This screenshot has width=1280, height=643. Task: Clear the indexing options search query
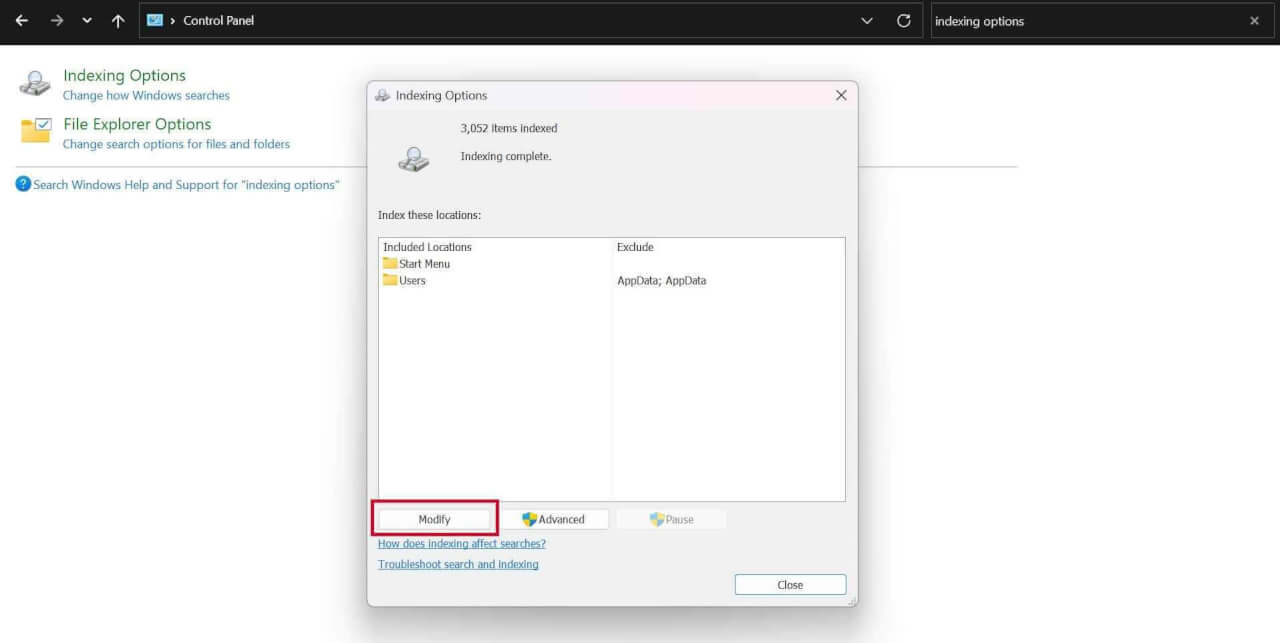pyautogui.click(x=1254, y=20)
